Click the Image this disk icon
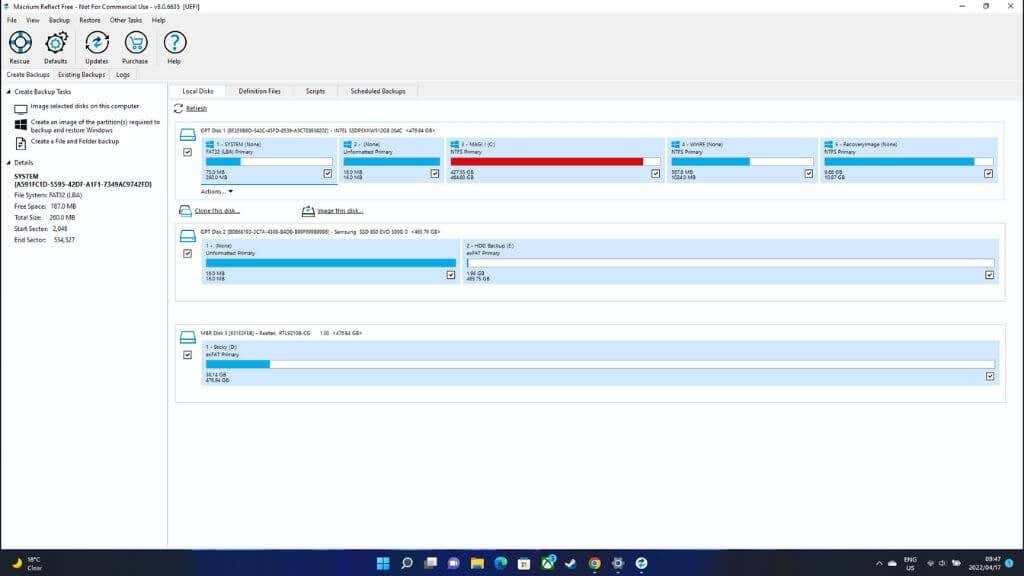 pyautogui.click(x=308, y=211)
